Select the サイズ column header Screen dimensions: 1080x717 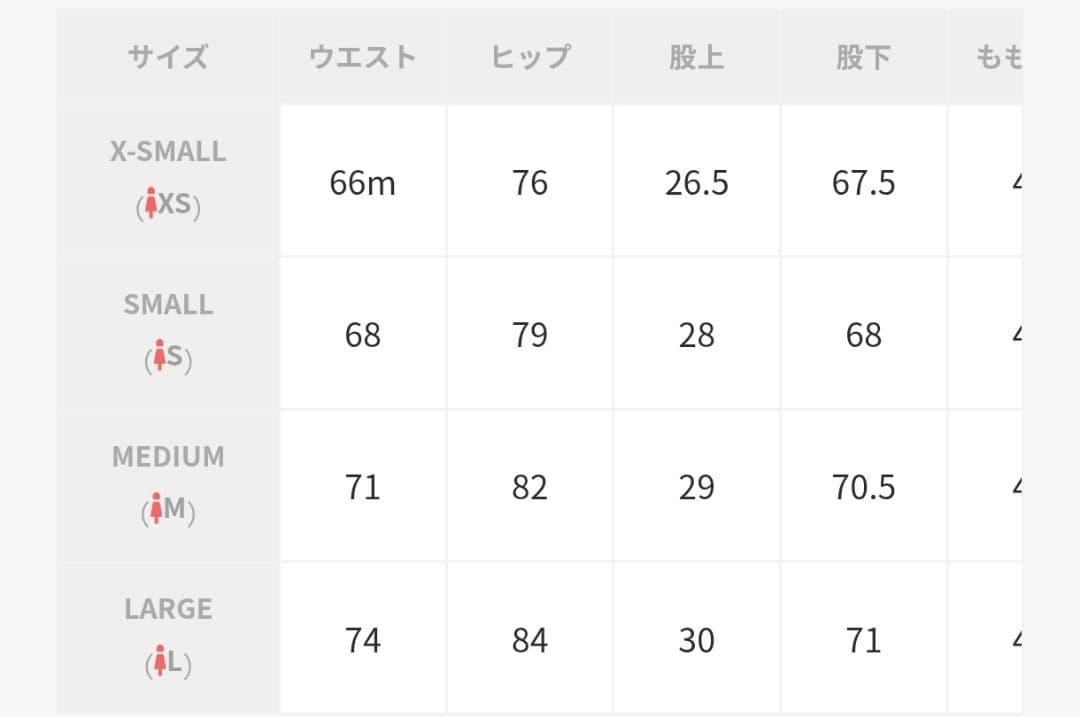coord(168,57)
